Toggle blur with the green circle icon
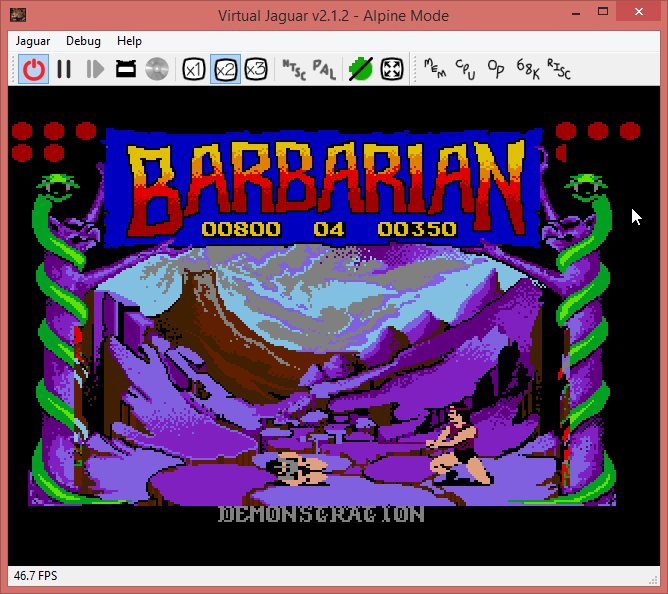 coord(361,69)
